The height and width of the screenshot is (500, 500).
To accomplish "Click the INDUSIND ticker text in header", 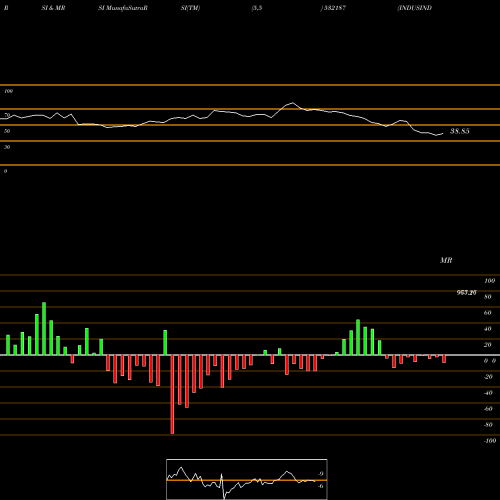I will click(x=415, y=8).
